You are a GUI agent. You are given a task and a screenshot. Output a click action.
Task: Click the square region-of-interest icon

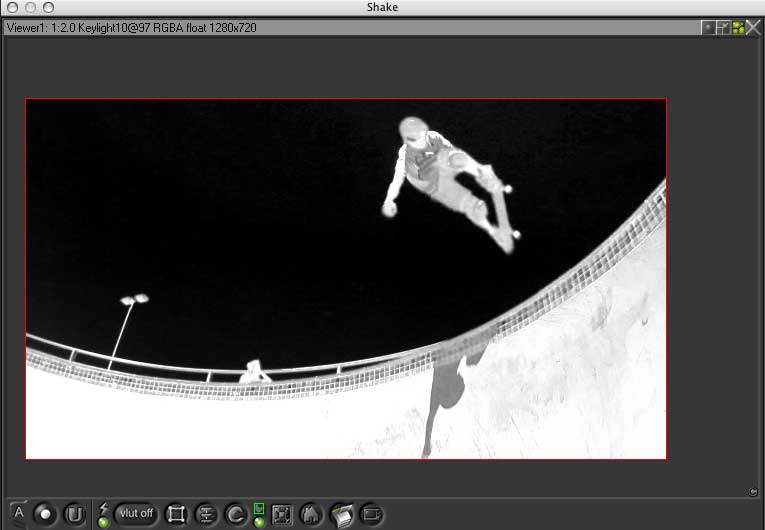point(176,514)
